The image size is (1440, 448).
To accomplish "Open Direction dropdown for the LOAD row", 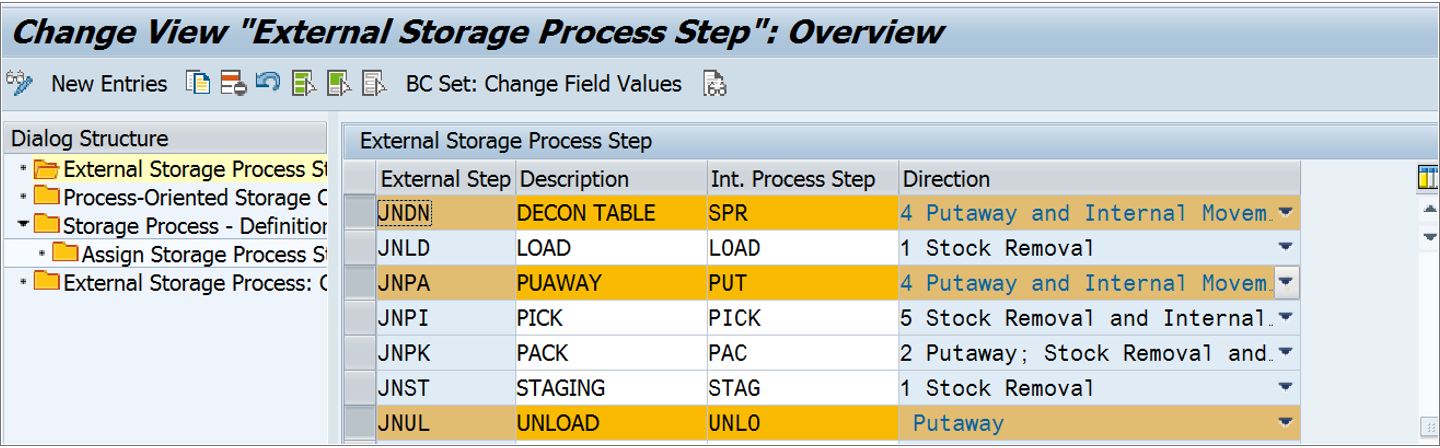I will pyautogui.click(x=1285, y=248).
